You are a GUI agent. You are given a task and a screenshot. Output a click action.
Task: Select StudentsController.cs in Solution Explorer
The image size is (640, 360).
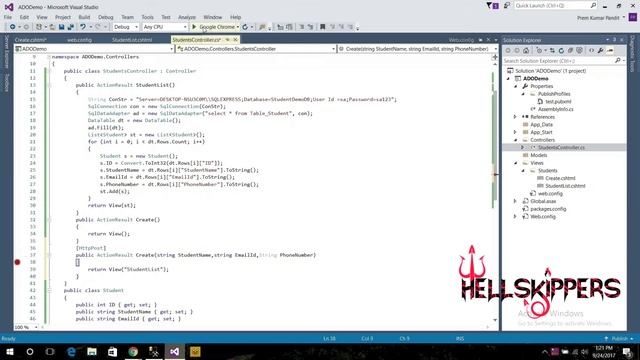[561, 147]
